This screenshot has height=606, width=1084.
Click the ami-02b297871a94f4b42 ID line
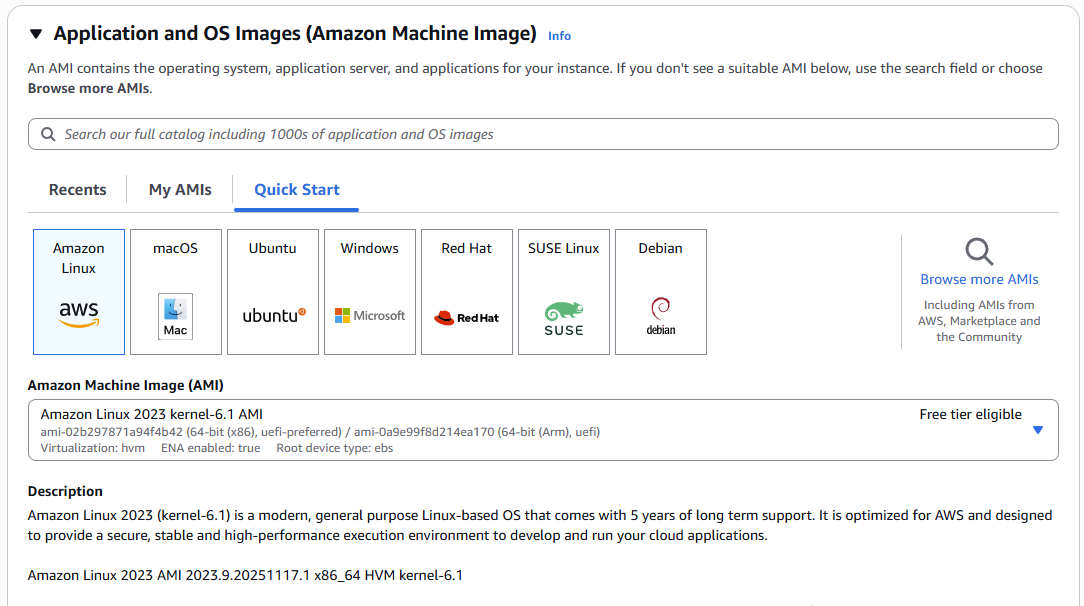point(320,432)
